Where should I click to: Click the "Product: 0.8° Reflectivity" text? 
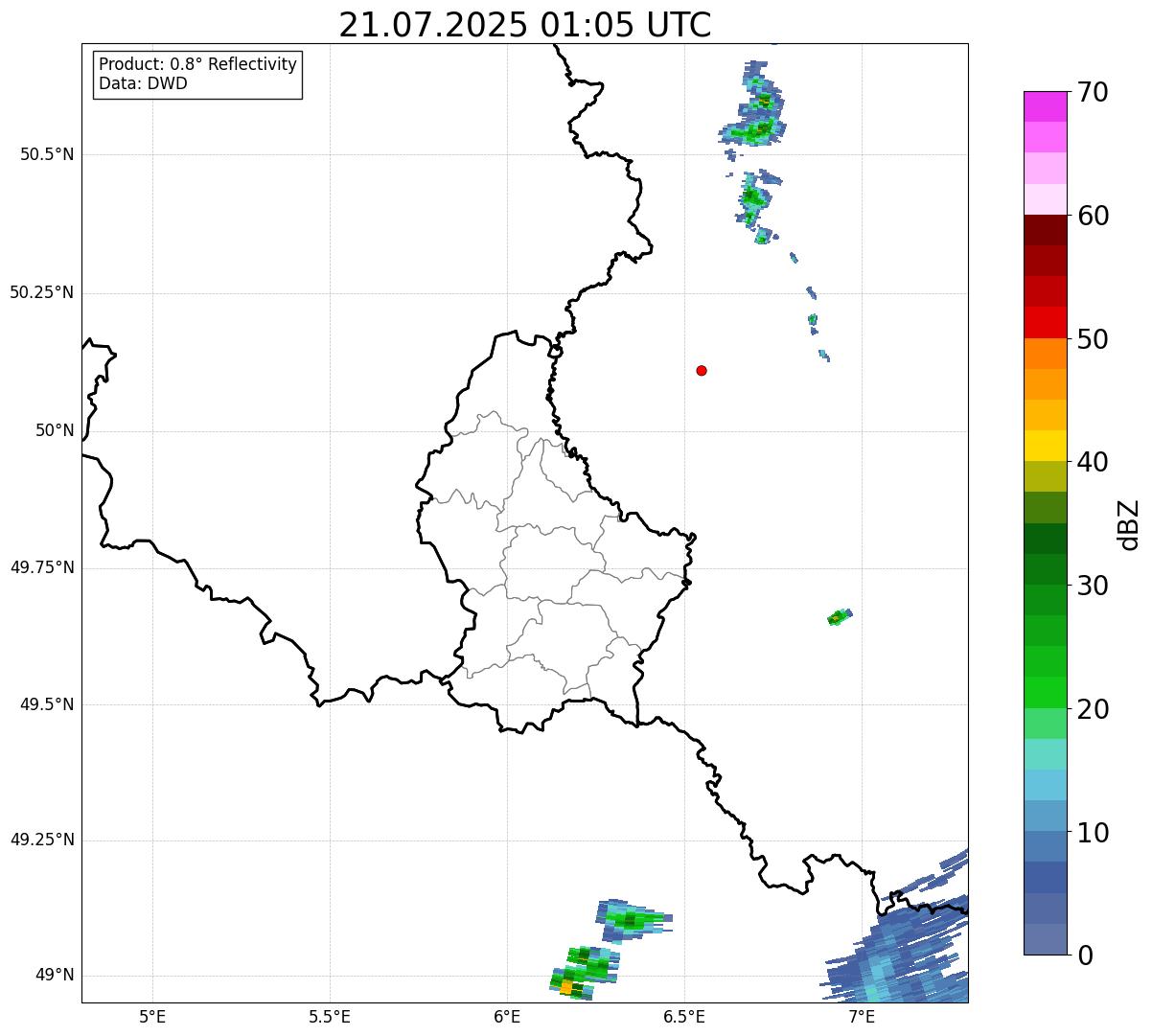[x=198, y=64]
